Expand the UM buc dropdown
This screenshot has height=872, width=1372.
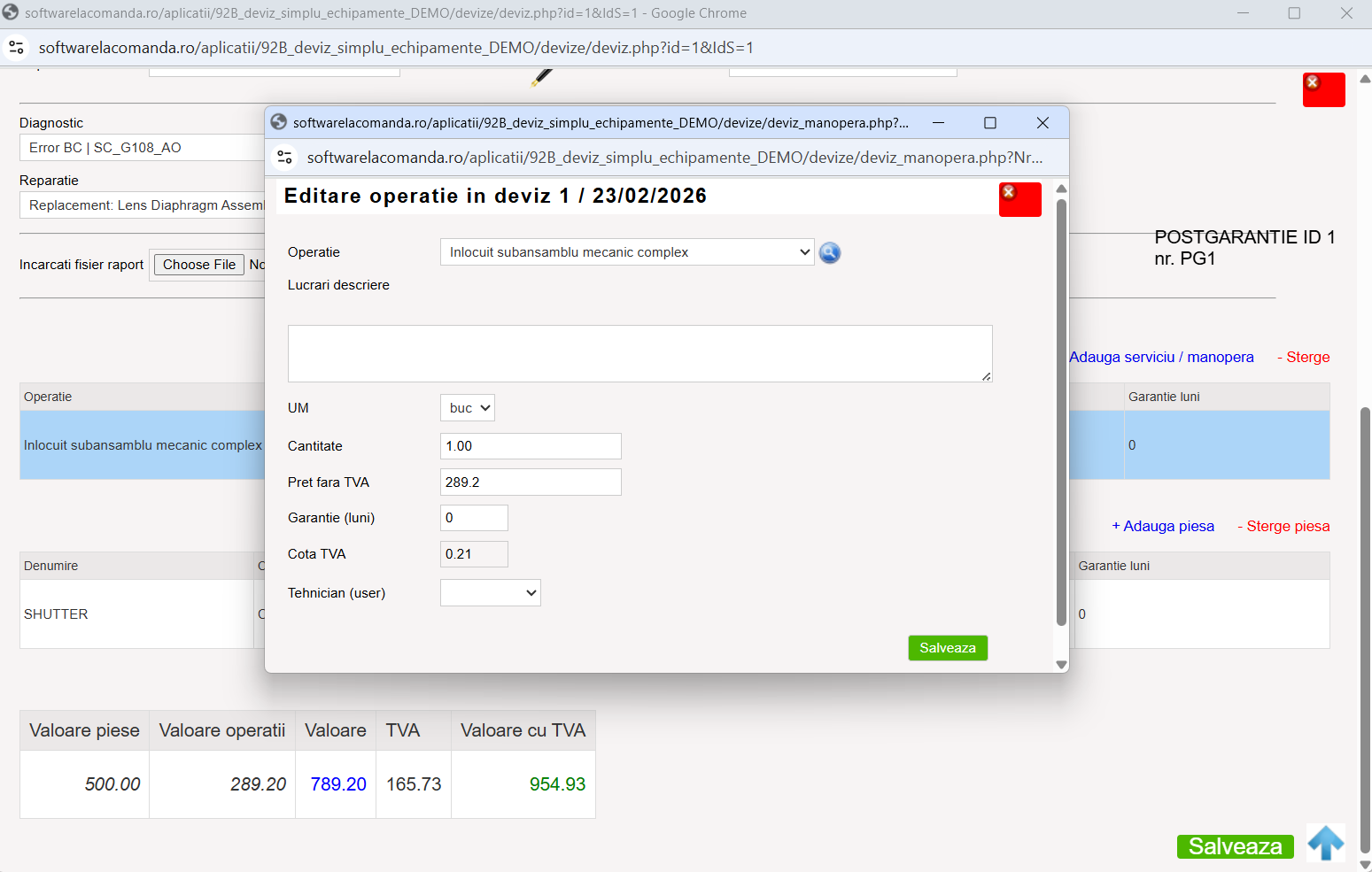[468, 408]
